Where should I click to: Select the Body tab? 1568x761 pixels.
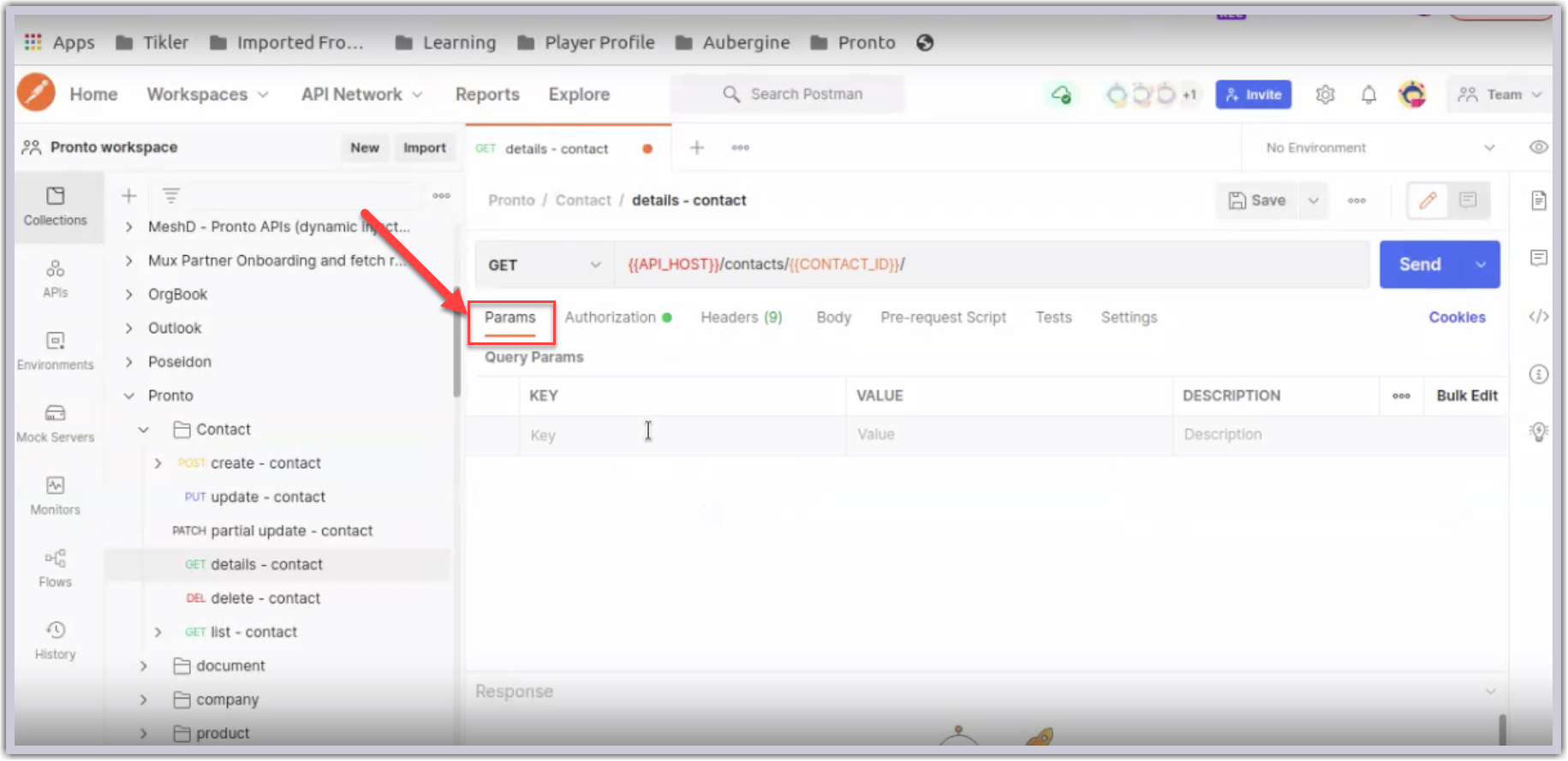point(833,318)
